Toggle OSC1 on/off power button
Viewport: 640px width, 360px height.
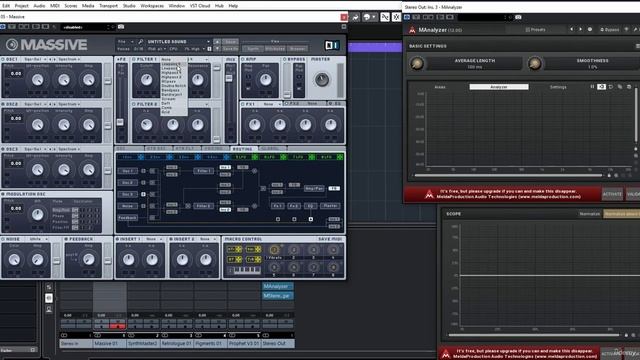3,59
